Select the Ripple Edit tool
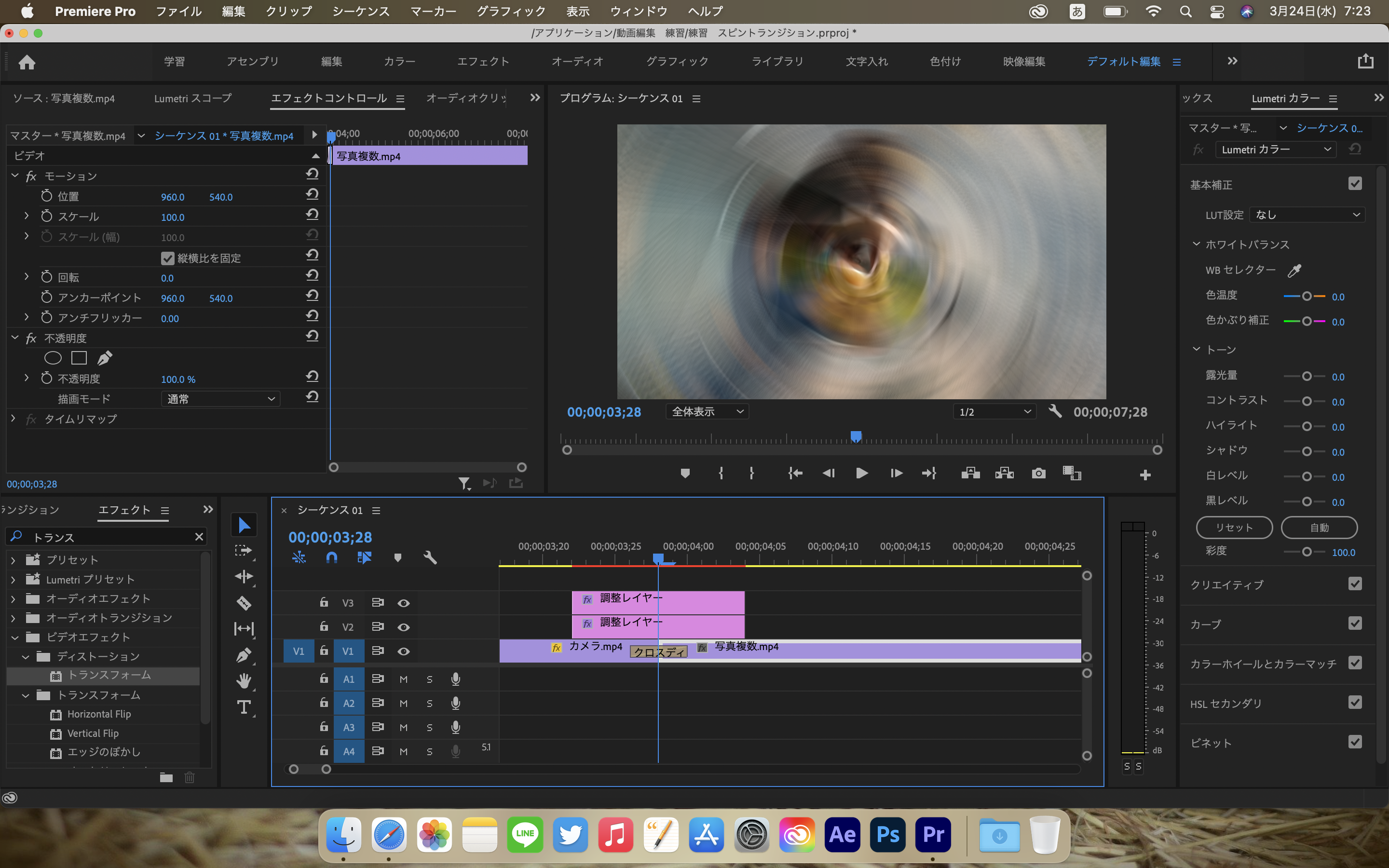 (244, 577)
